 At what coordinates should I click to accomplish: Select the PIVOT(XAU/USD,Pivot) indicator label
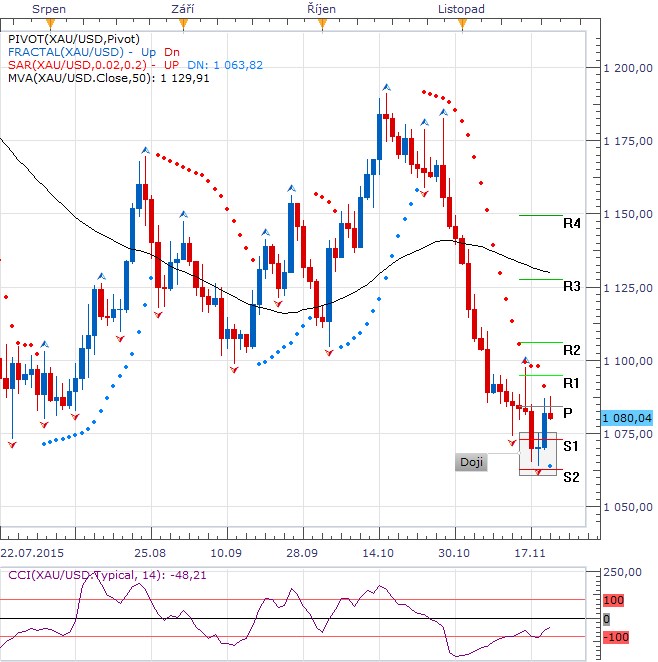[74, 39]
